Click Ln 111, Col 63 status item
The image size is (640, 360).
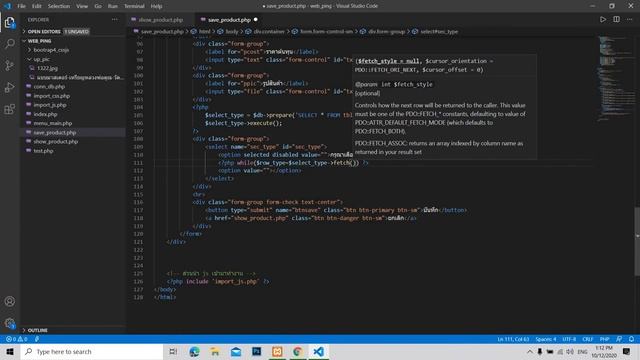513,339
